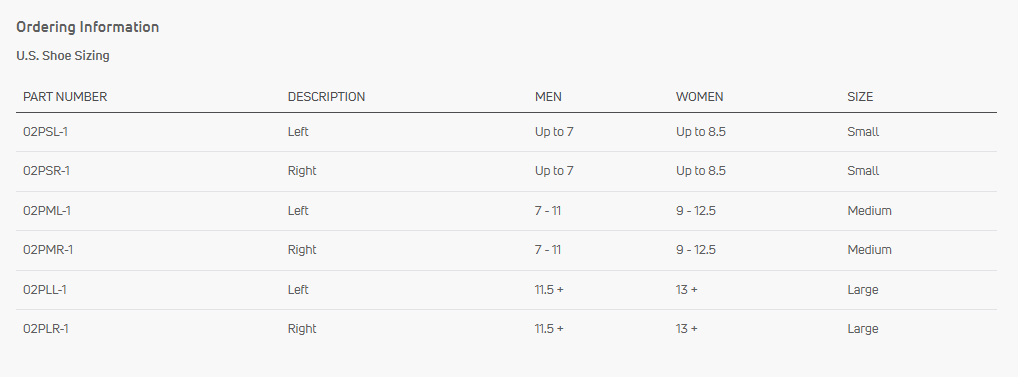The width and height of the screenshot is (1018, 377).
Task: Click the Ordering Information heading
Action: point(88,27)
